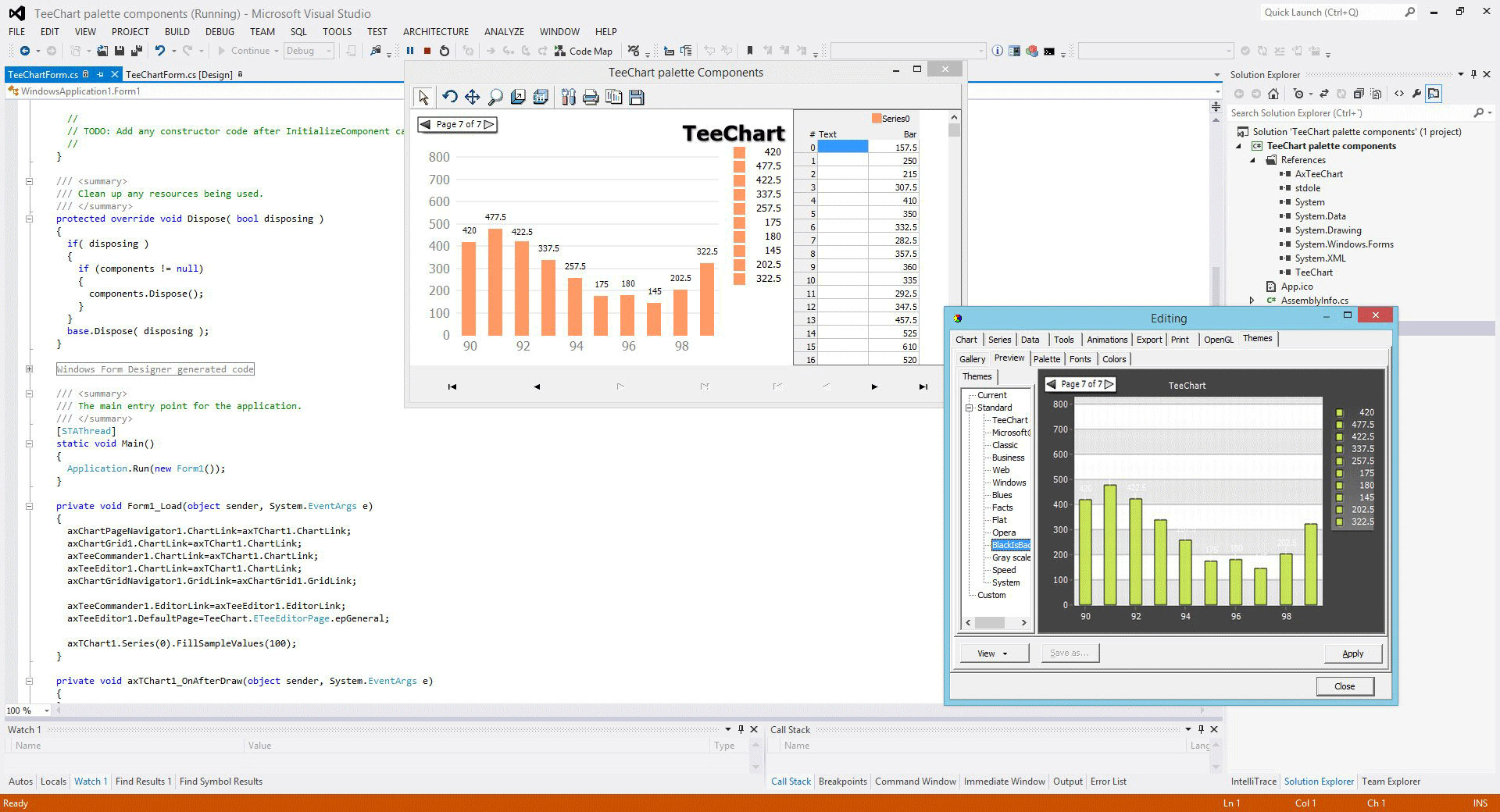
Task: Activate the Zoom magnifier tool in chart toolbar
Action: (495, 97)
